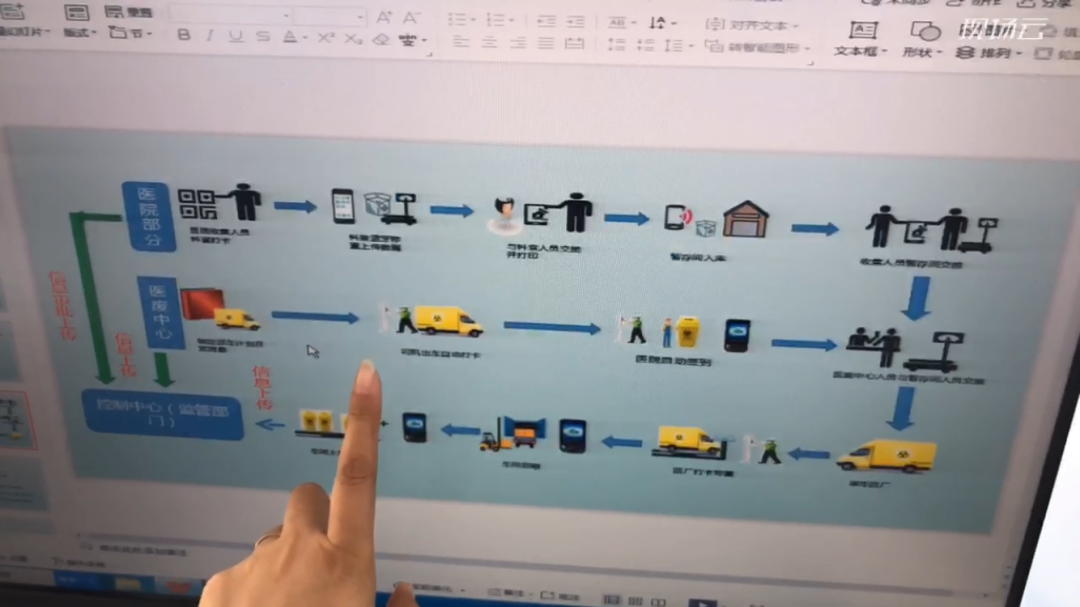Viewport: 1080px width, 607px height.
Task: Click the subscript X₂ icon
Action: (353, 39)
